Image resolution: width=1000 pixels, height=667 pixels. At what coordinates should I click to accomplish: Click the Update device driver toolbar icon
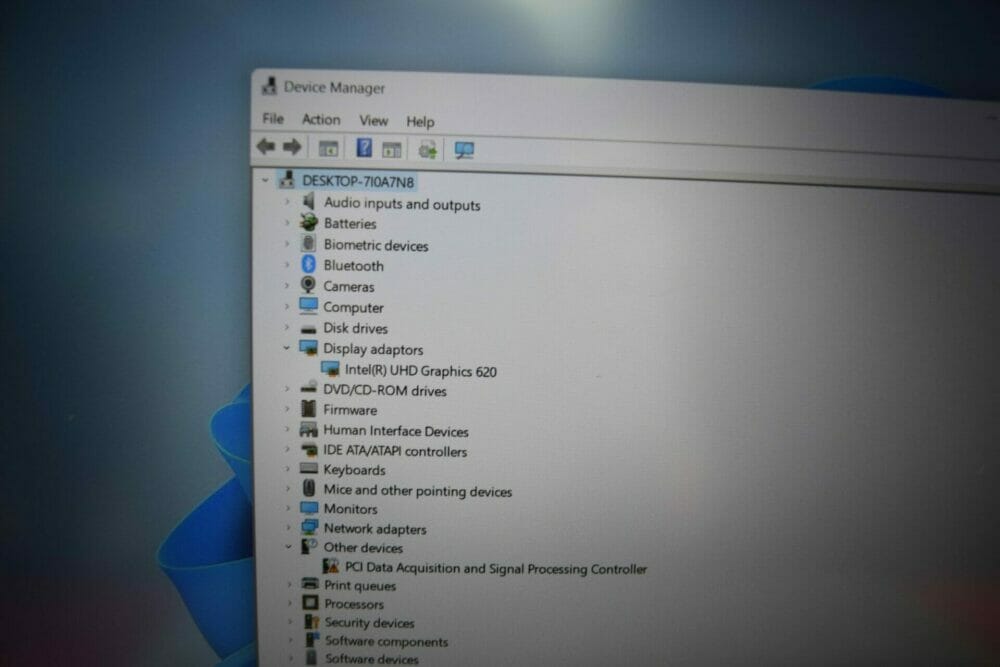coord(427,150)
